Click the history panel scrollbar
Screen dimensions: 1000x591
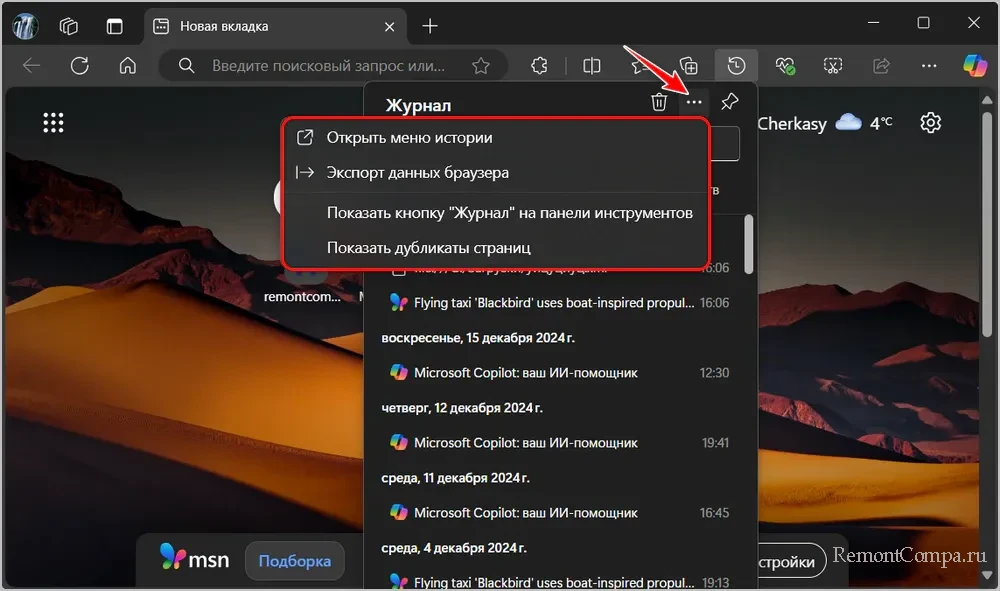(x=749, y=244)
